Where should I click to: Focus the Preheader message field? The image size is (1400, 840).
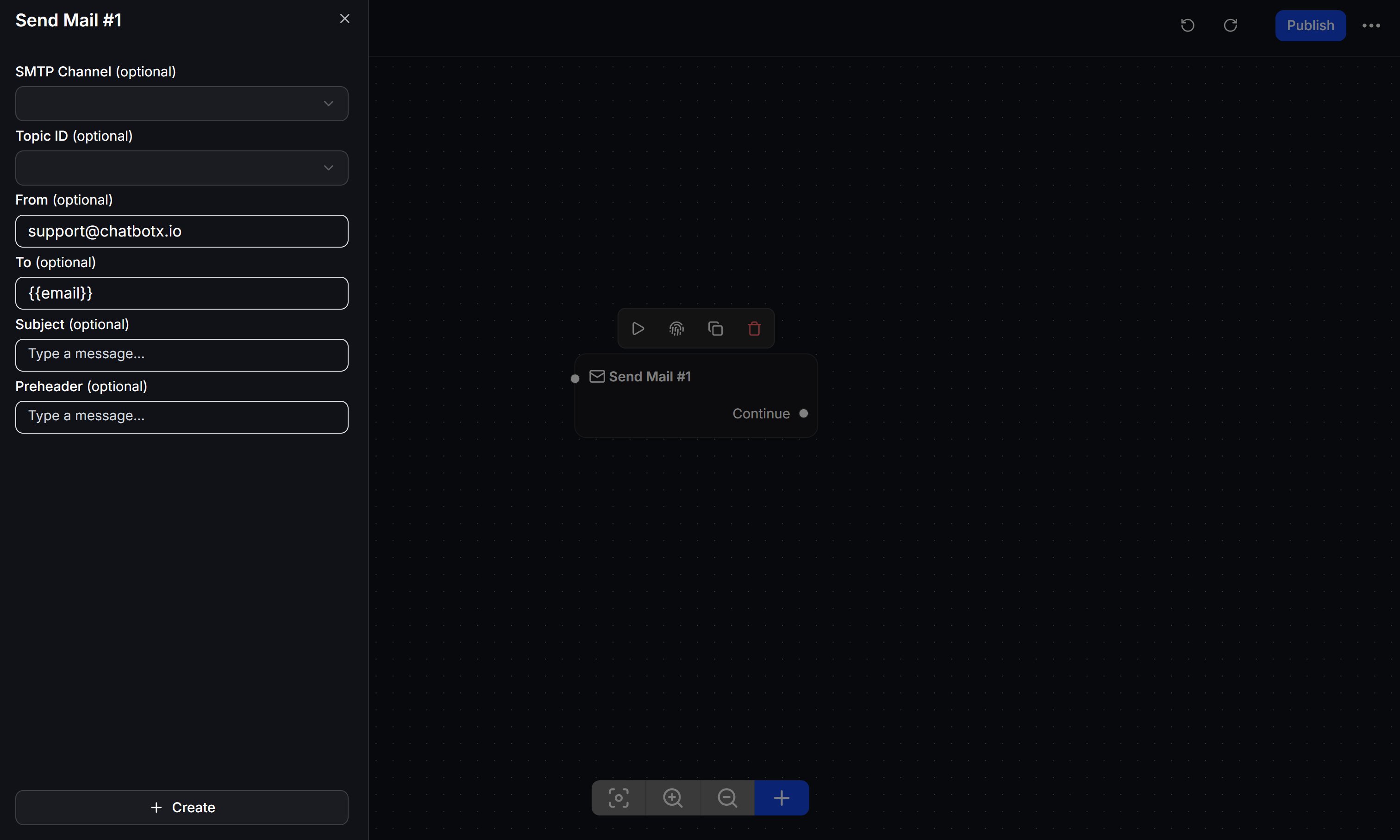tap(182, 417)
